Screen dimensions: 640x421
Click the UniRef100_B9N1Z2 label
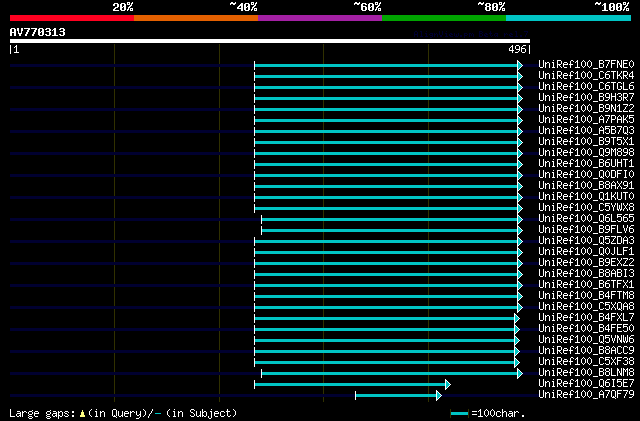(x=586, y=109)
